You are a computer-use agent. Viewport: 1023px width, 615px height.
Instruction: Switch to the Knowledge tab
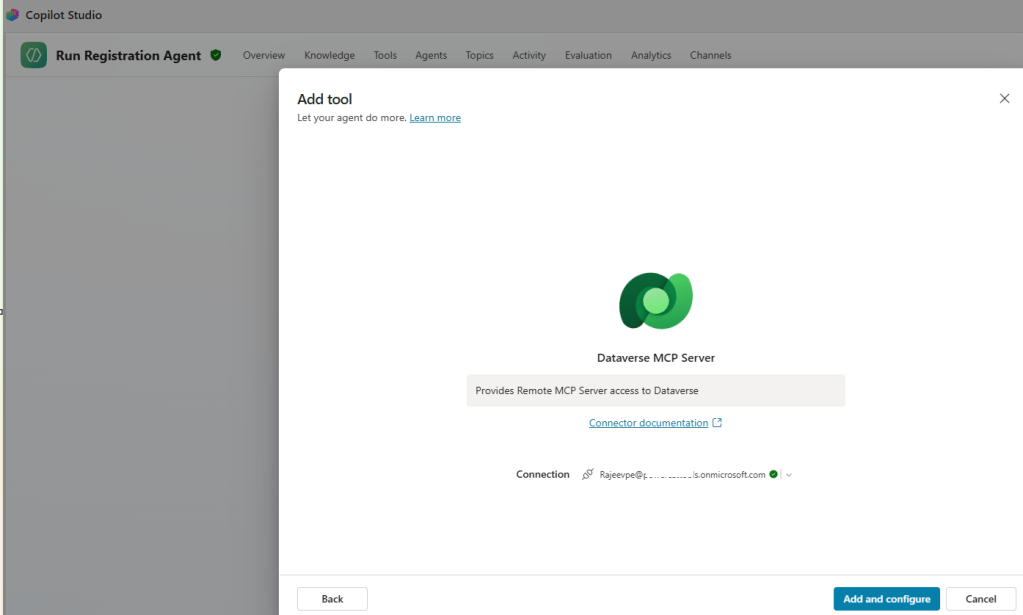pyautogui.click(x=329, y=56)
